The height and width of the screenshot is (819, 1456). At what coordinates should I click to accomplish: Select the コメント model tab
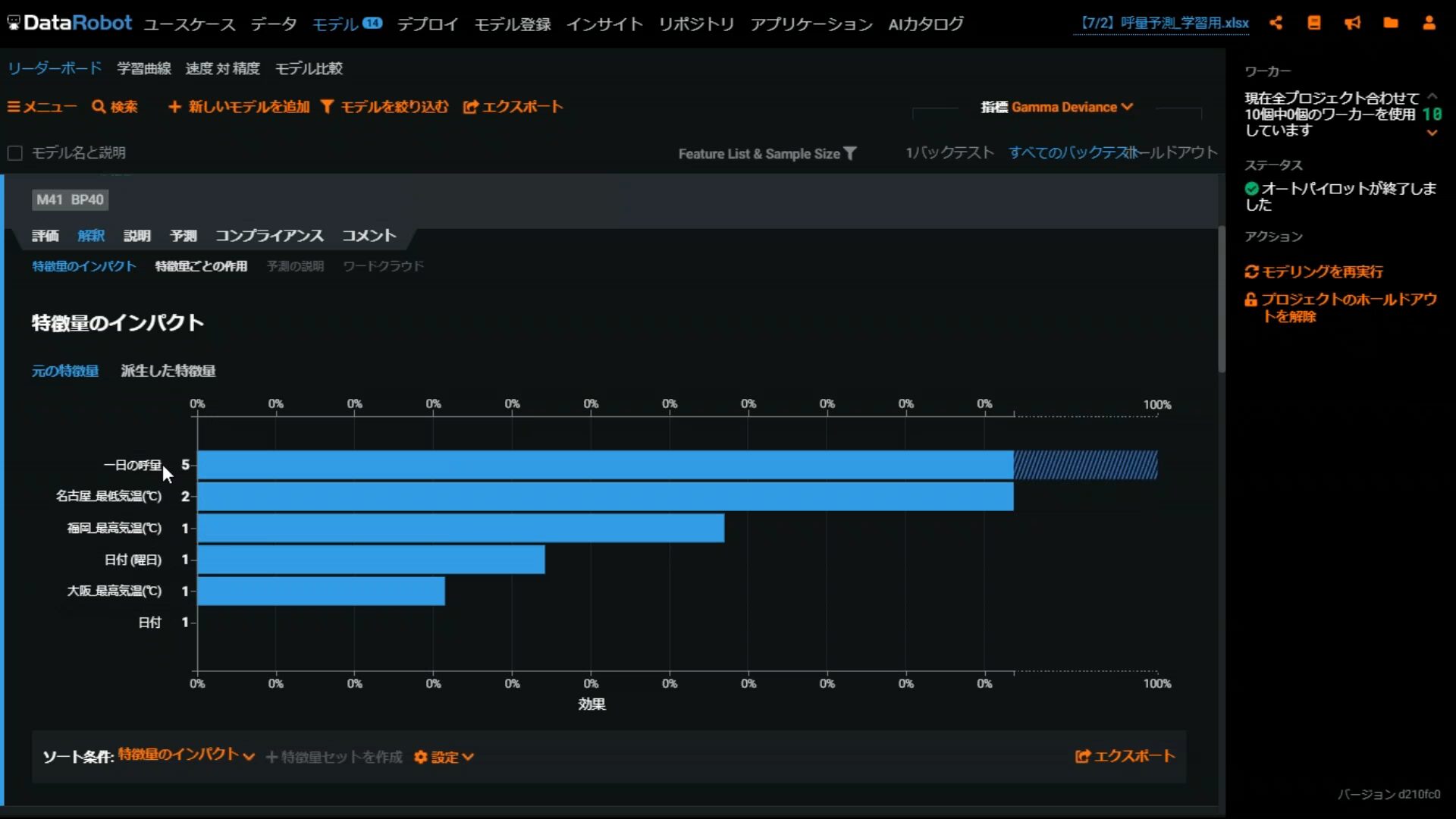pyautogui.click(x=369, y=236)
